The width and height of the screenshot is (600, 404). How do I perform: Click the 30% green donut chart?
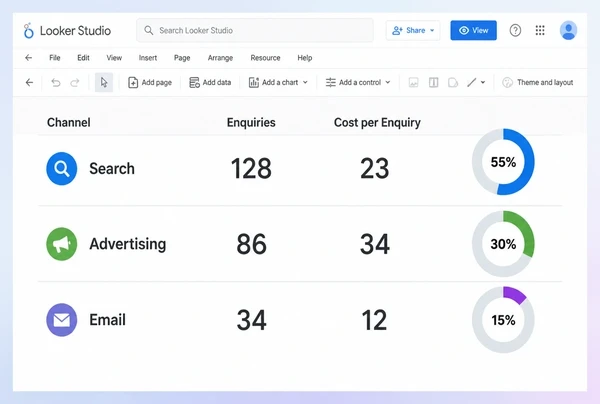coord(503,244)
